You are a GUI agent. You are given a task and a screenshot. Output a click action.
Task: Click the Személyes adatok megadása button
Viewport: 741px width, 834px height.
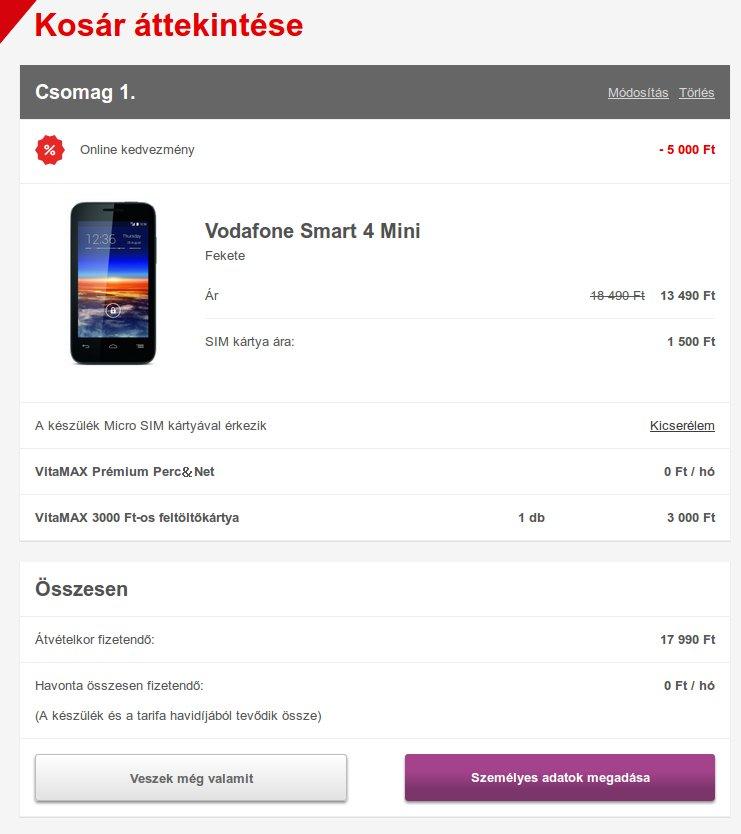pos(560,777)
